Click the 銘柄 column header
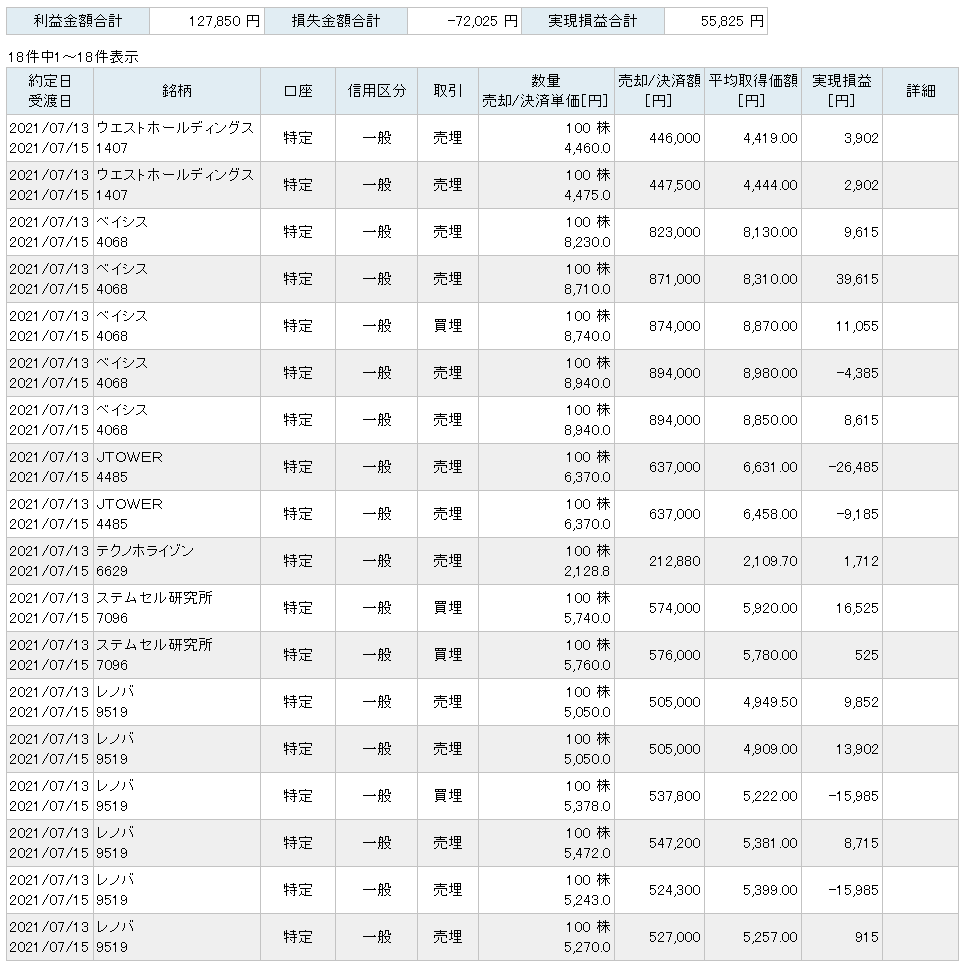Image resolution: width=962 pixels, height=966 pixels. (x=177, y=91)
